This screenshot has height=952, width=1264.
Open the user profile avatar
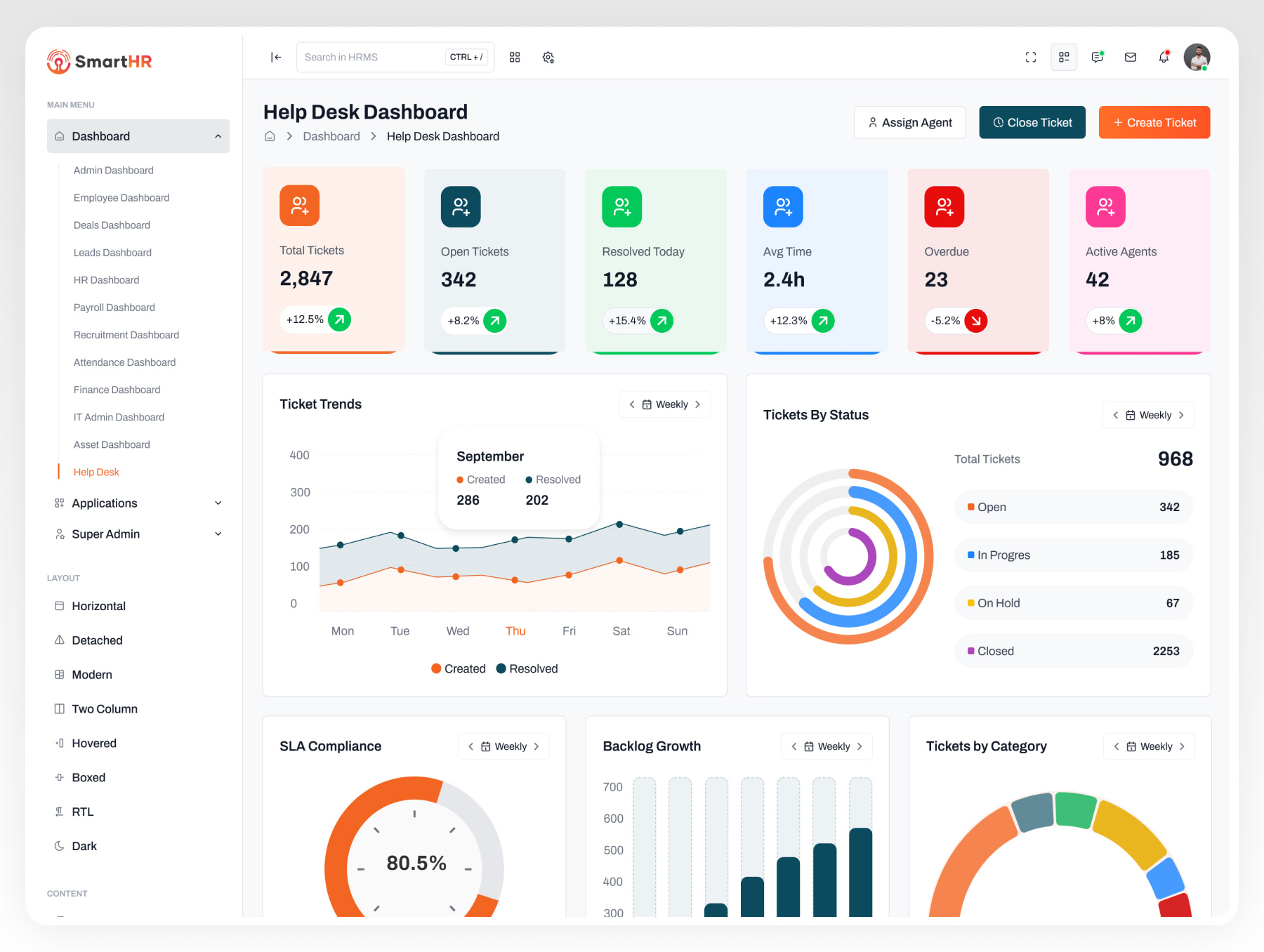[1197, 58]
